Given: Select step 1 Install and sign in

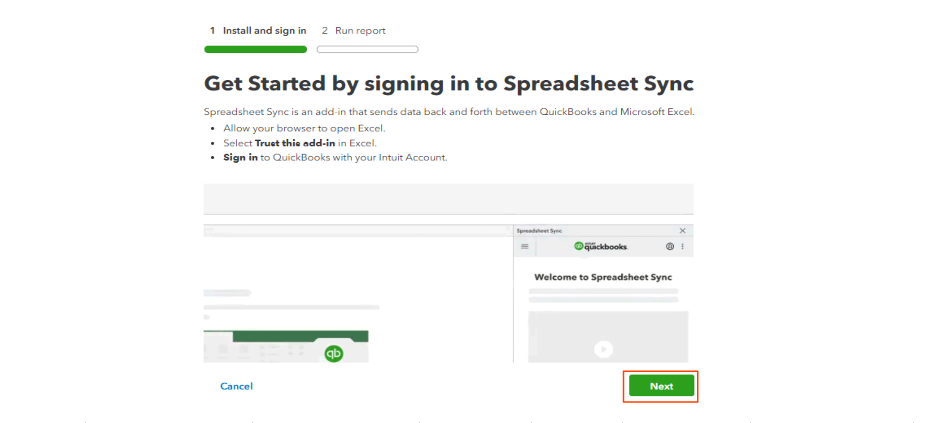Looking at the screenshot, I should [x=258, y=31].
